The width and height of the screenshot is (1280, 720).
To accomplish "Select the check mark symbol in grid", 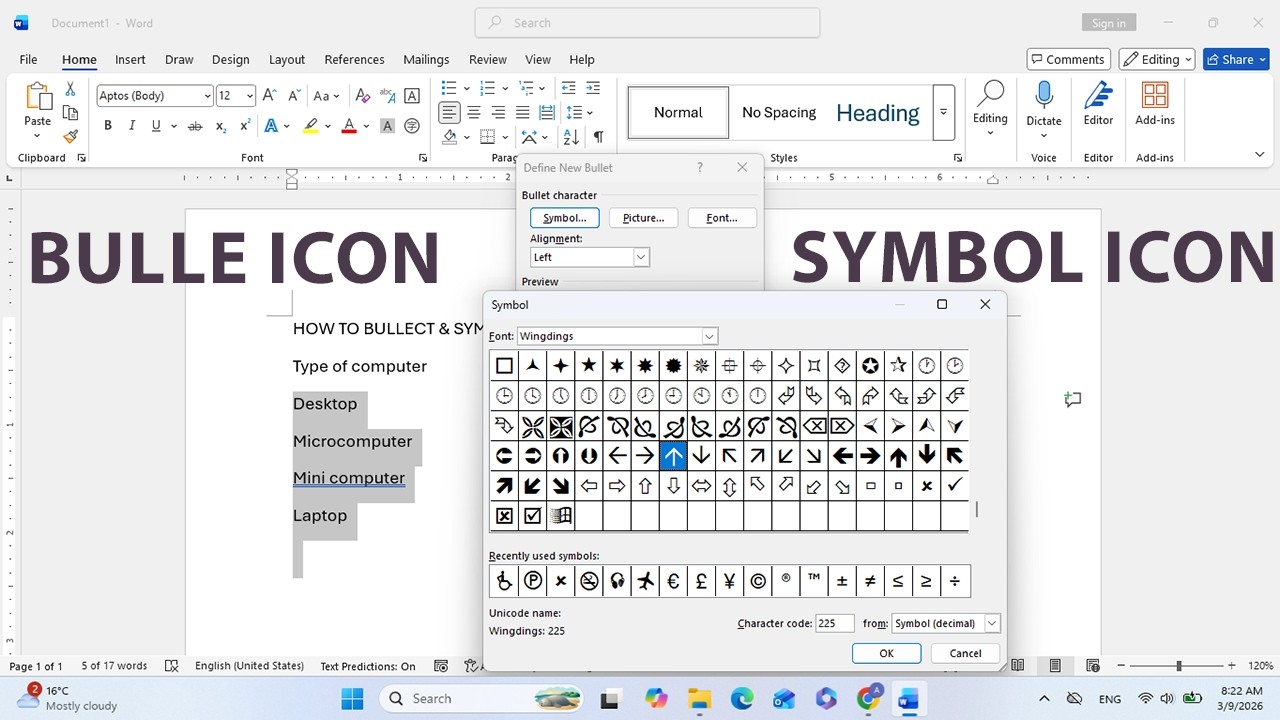I will coord(955,485).
